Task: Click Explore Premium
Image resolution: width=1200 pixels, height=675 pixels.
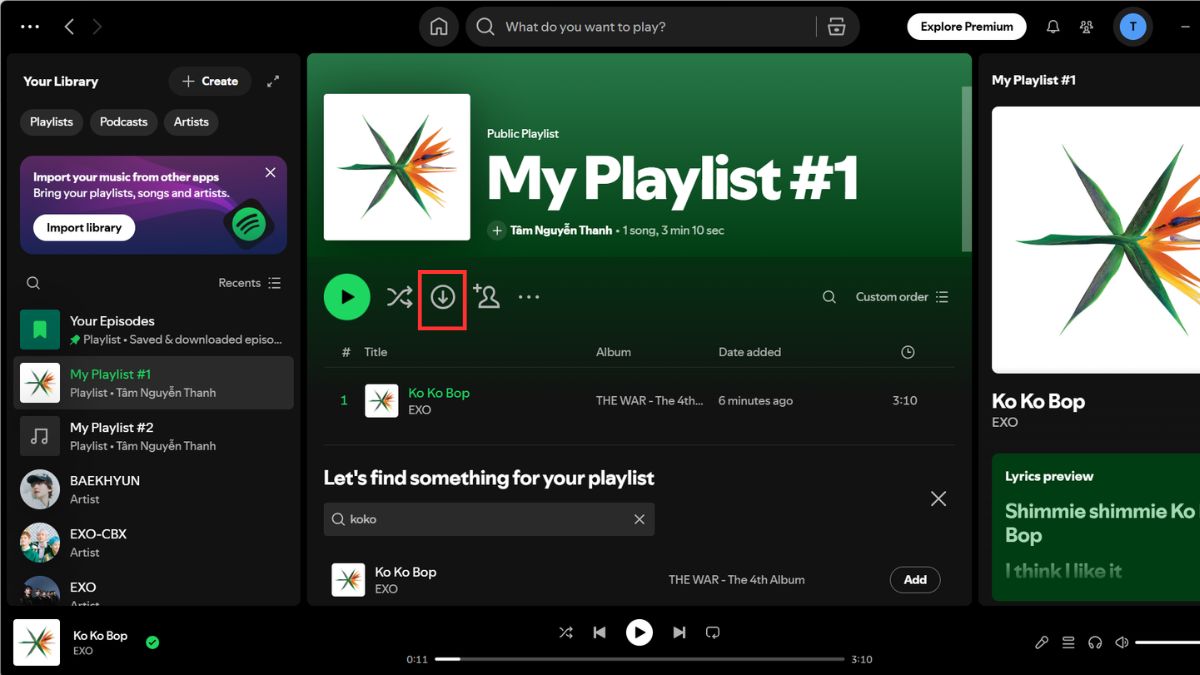Action: click(967, 27)
